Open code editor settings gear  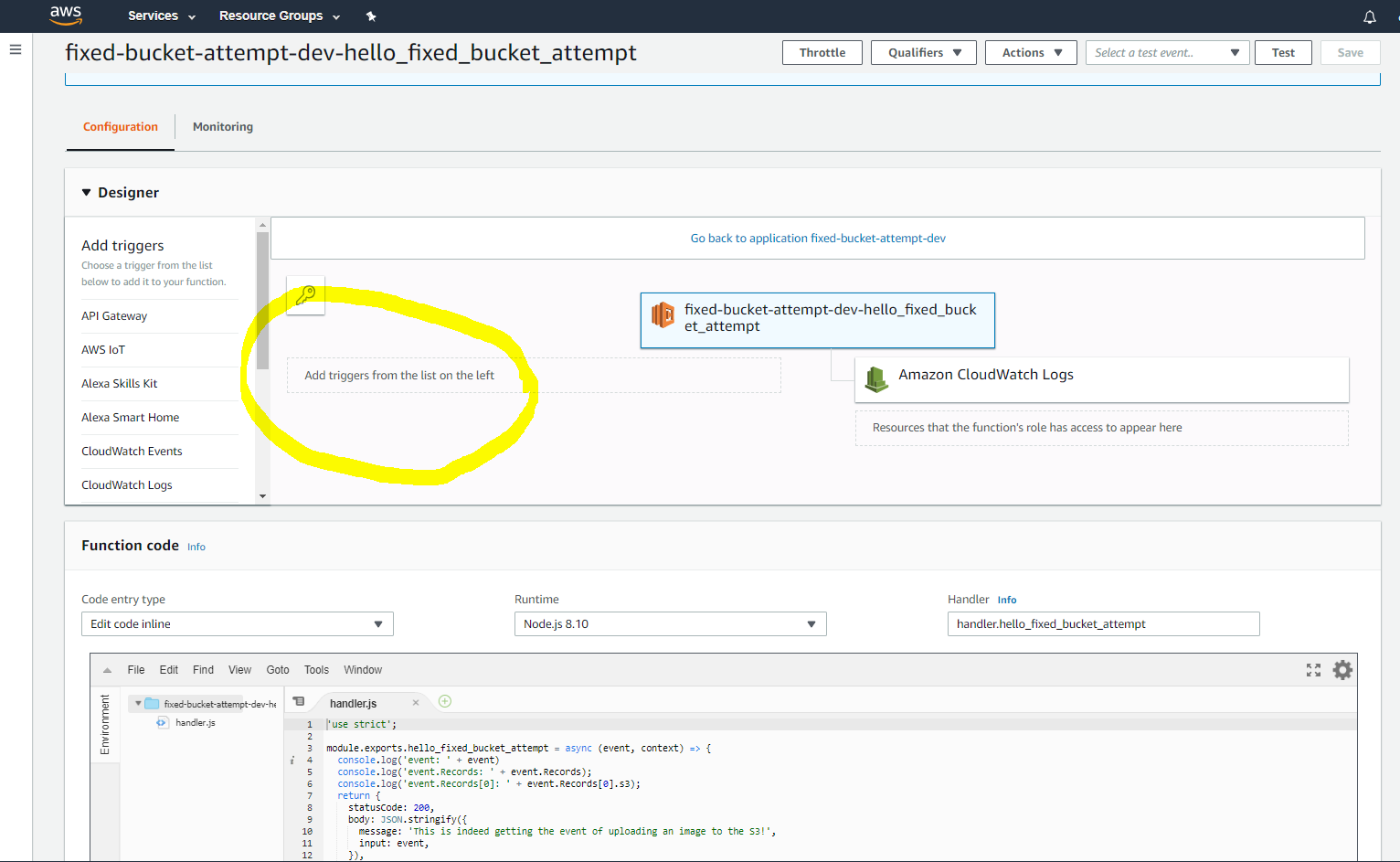pyautogui.click(x=1342, y=670)
